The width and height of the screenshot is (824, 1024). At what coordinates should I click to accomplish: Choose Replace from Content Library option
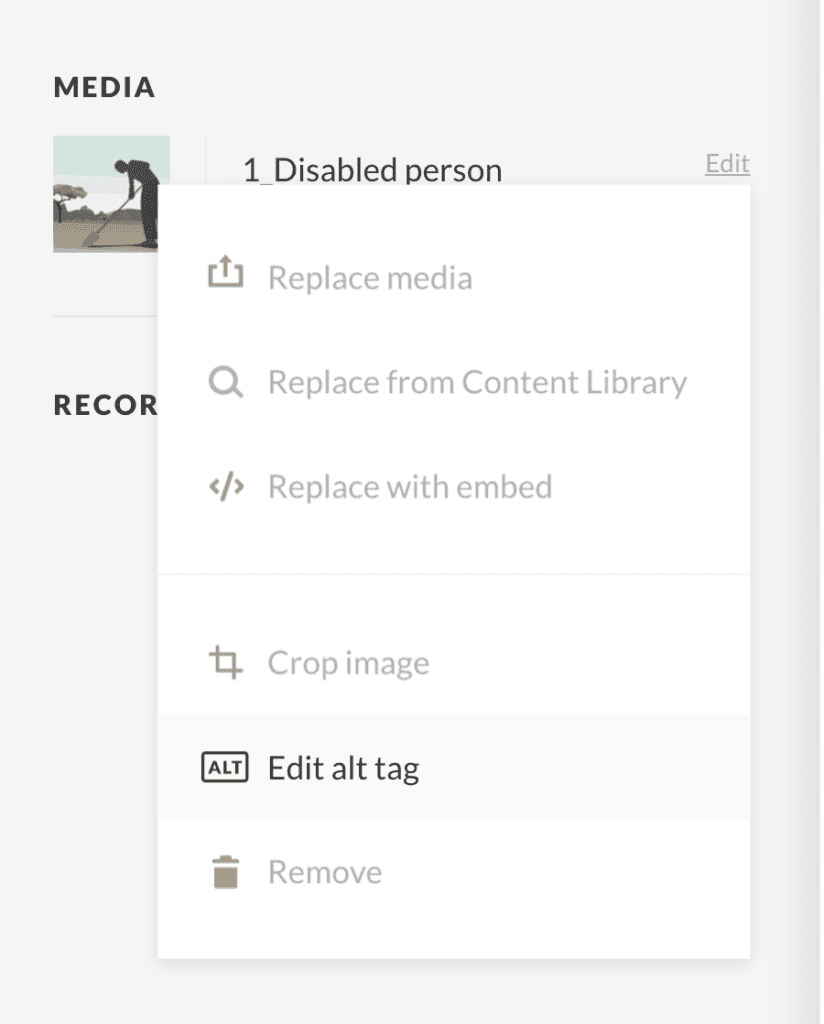(x=477, y=381)
